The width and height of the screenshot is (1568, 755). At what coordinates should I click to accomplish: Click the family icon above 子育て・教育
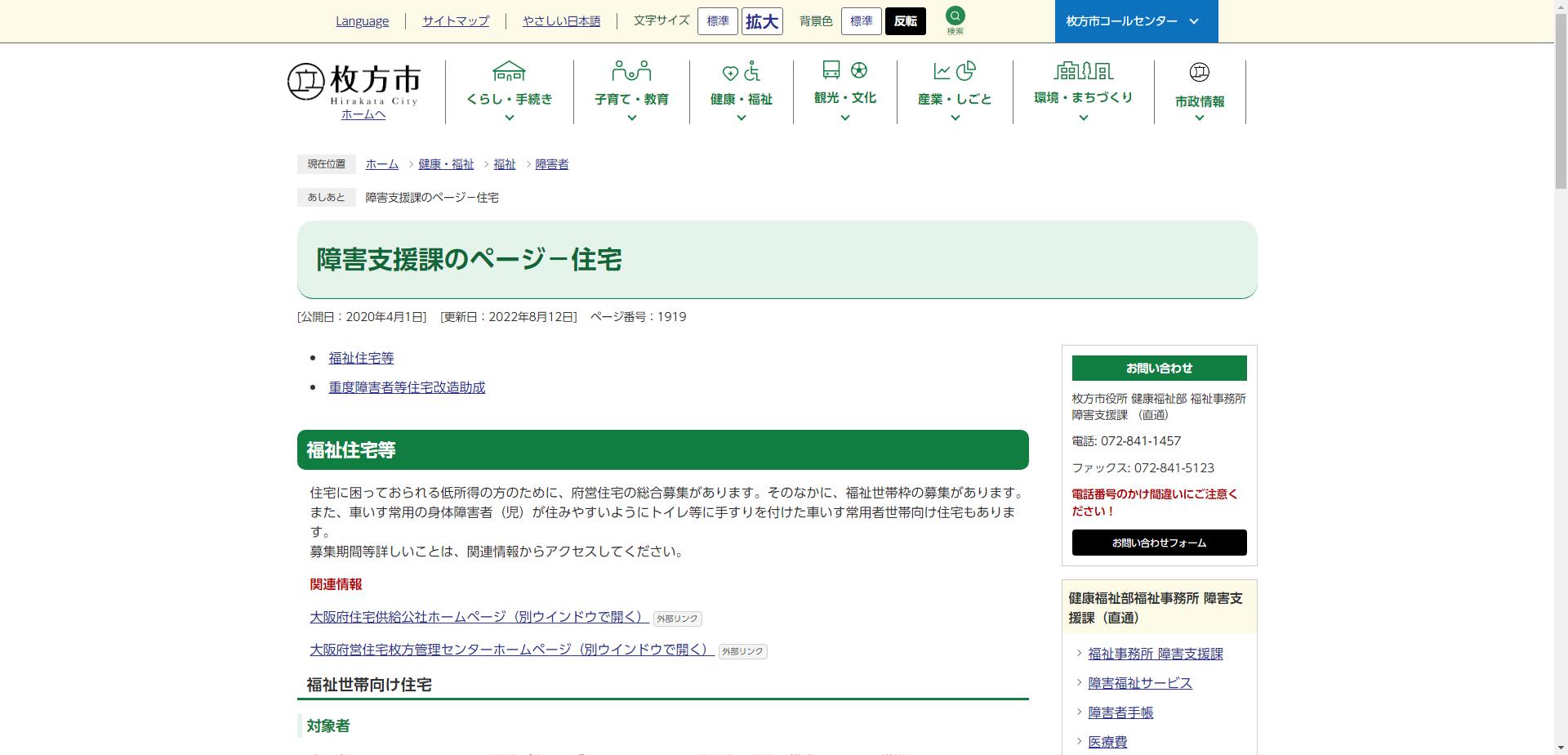coord(631,71)
